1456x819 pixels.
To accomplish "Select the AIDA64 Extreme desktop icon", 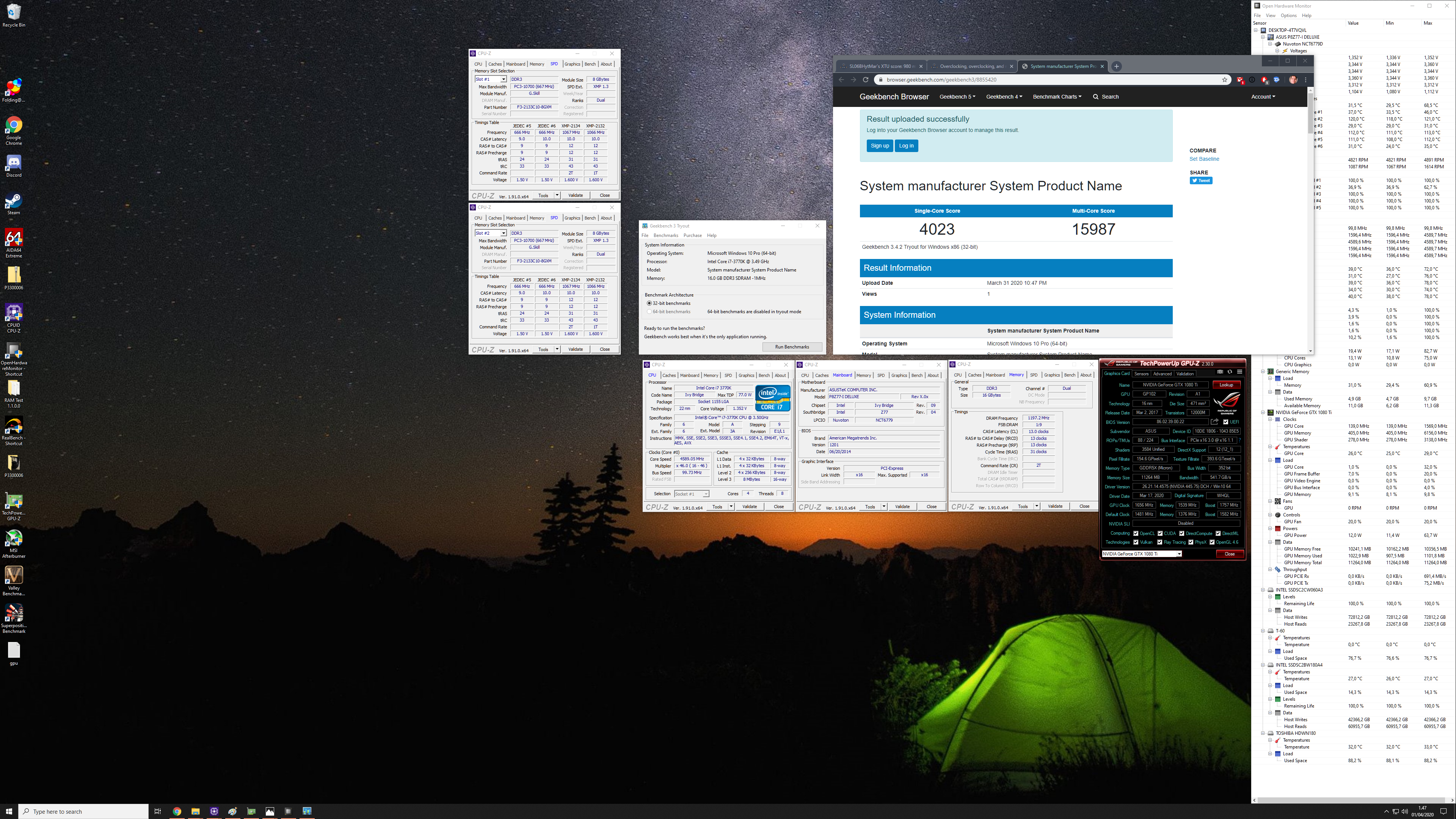I will click(14, 243).
